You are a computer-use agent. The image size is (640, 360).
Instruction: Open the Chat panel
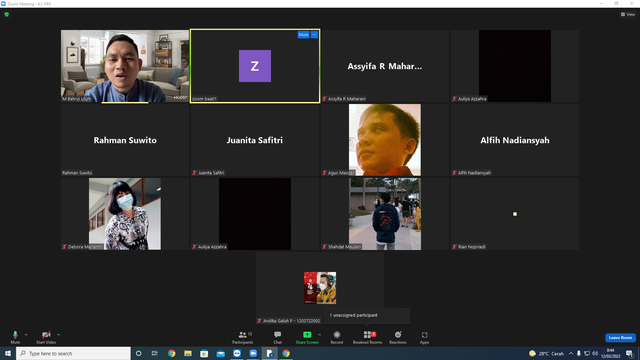click(x=278, y=337)
